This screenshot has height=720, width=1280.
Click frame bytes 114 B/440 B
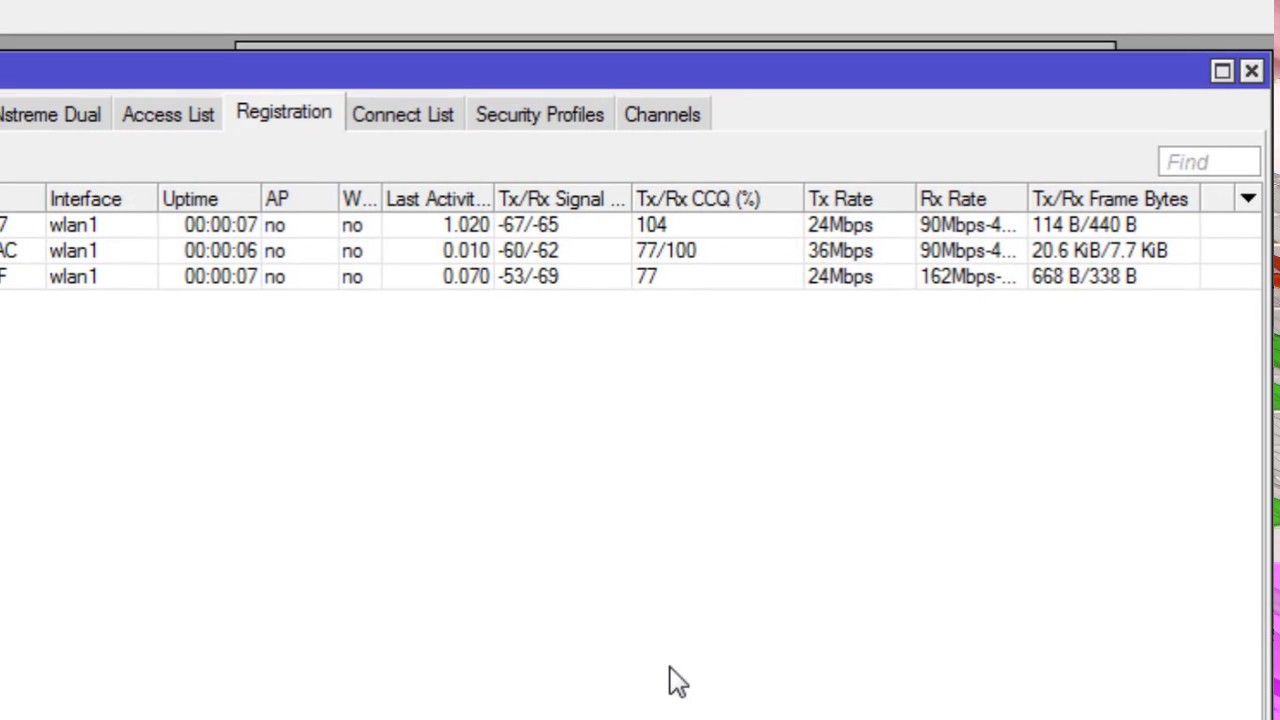(1084, 225)
